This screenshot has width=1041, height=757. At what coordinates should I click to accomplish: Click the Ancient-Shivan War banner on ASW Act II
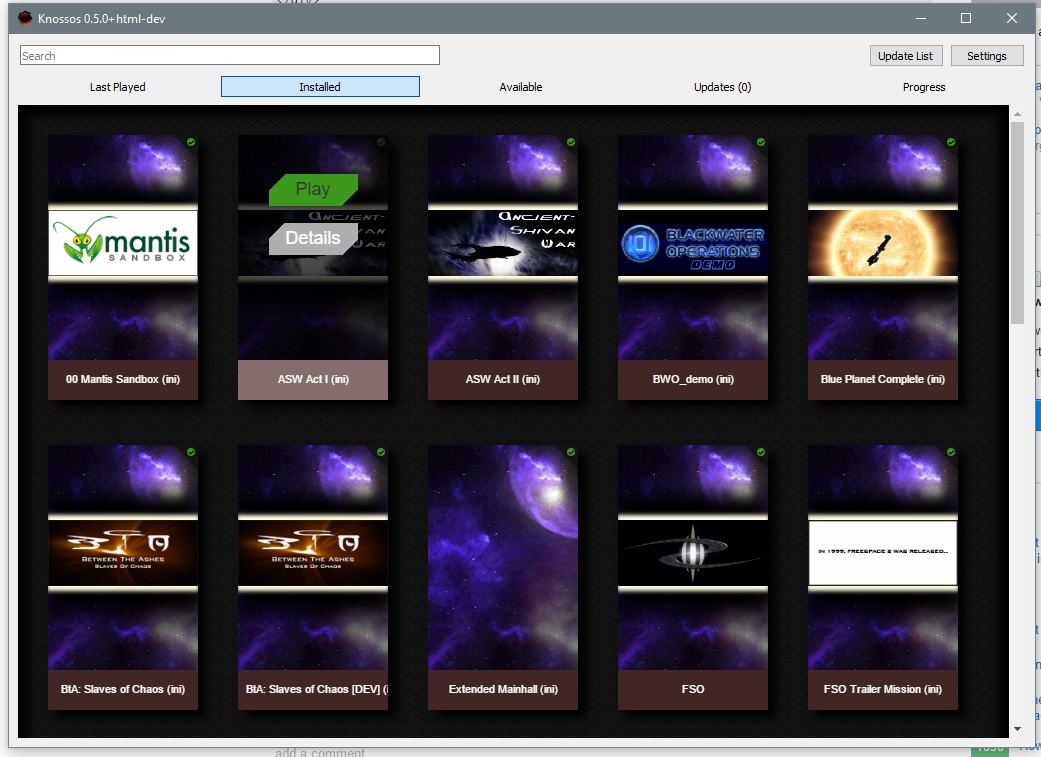click(x=503, y=243)
